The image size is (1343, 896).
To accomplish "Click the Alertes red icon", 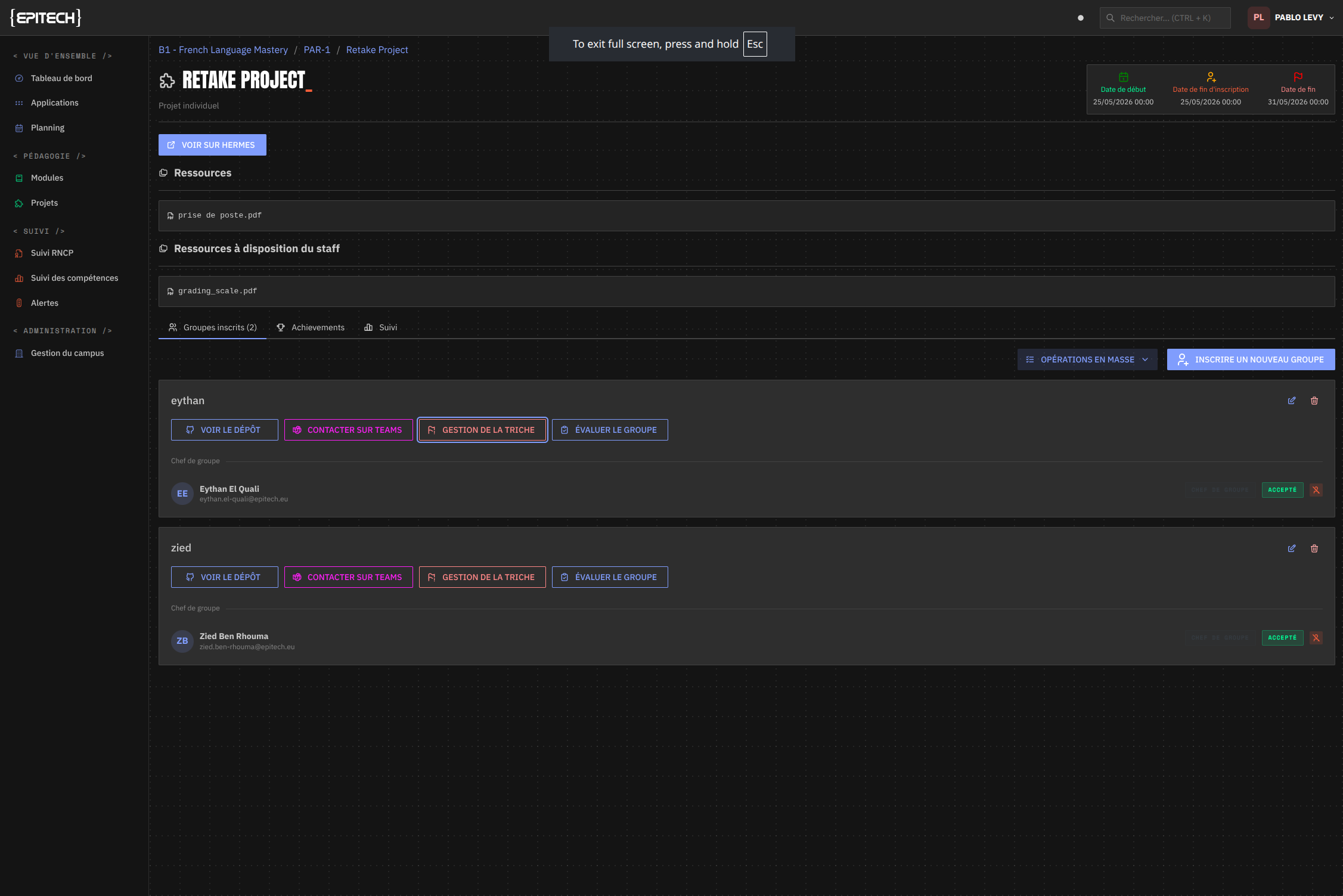I will click(x=19, y=303).
